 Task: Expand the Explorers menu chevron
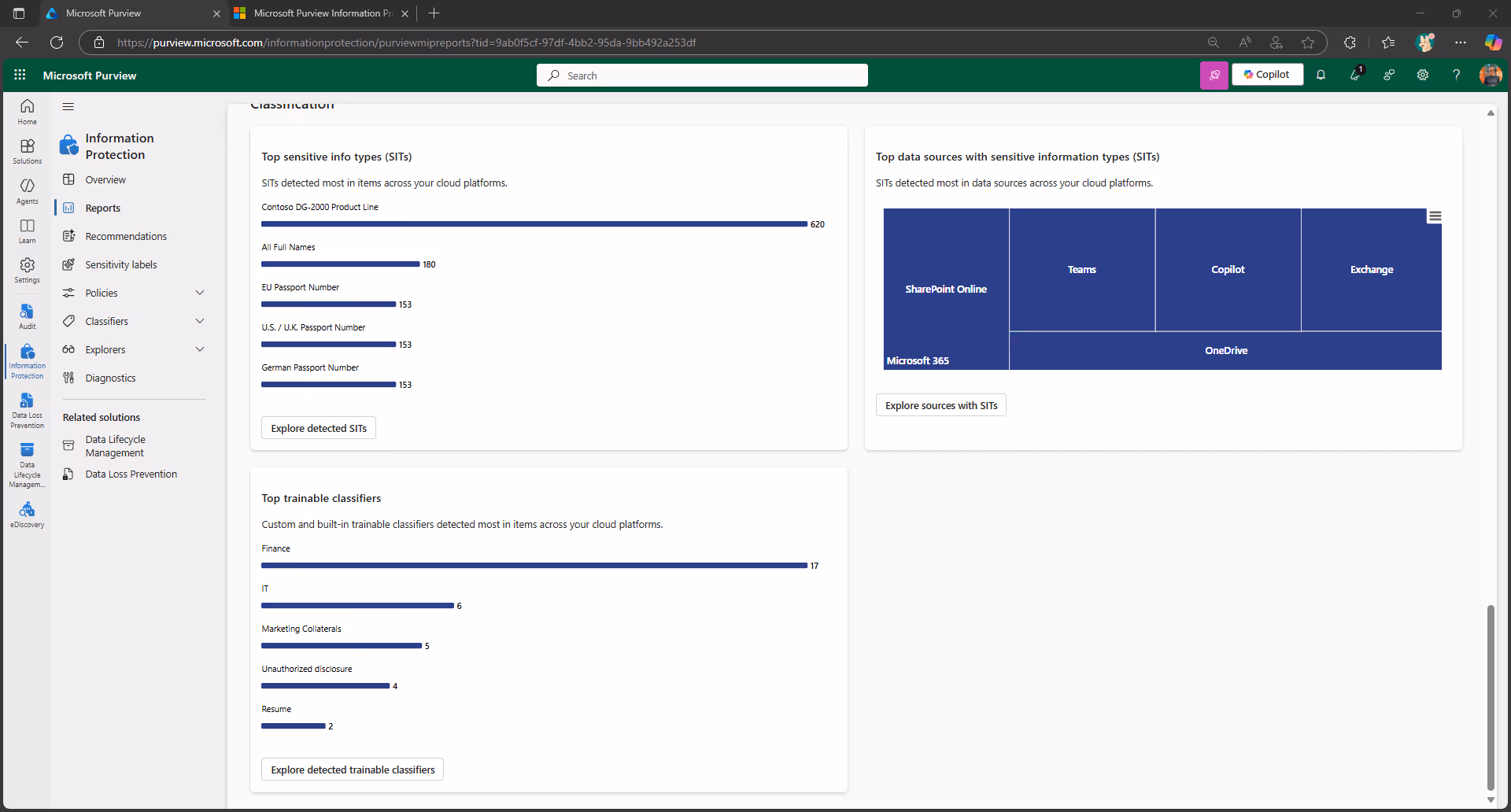(x=200, y=349)
